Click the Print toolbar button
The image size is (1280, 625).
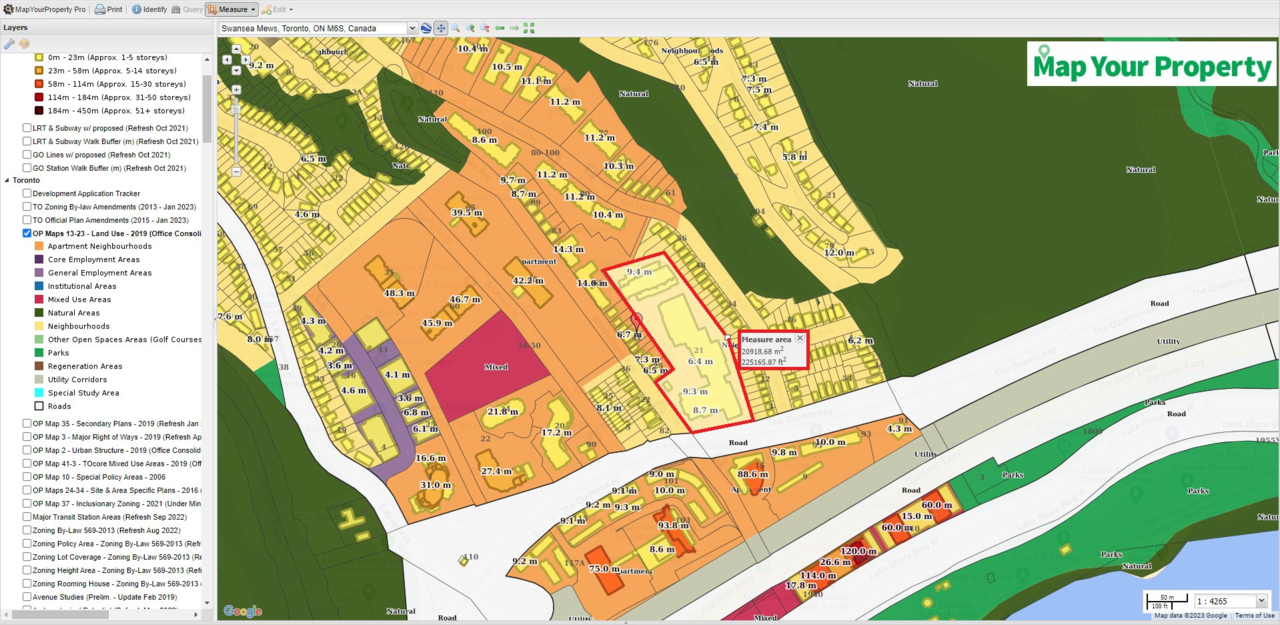click(108, 9)
